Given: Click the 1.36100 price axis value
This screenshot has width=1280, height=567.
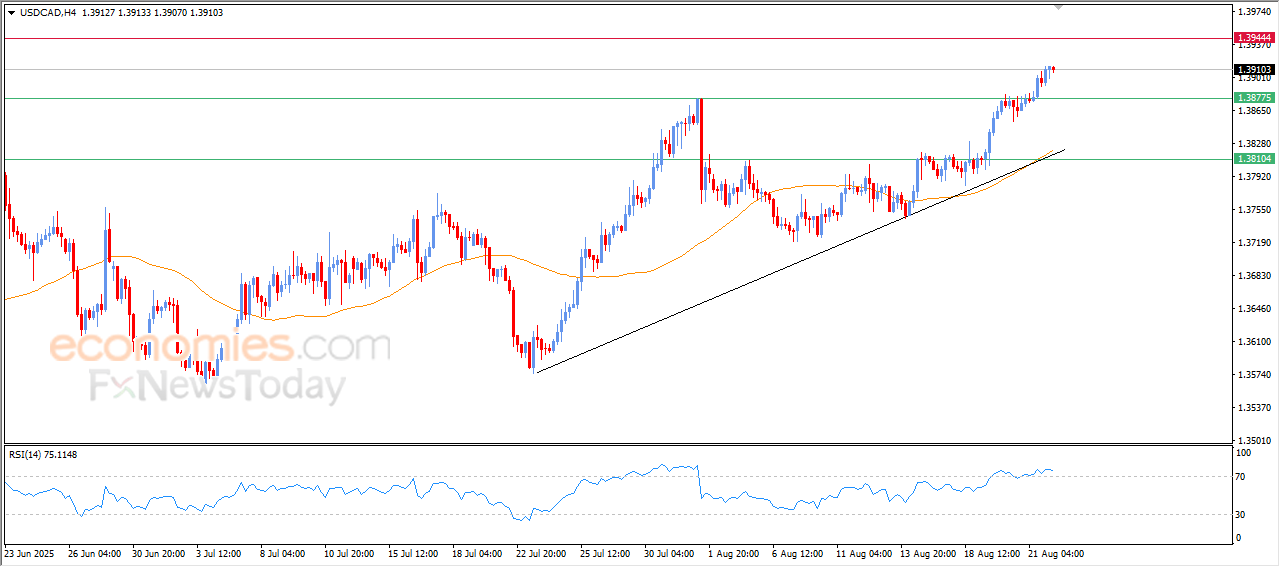Looking at the screenshot, I should [1254, 342].
